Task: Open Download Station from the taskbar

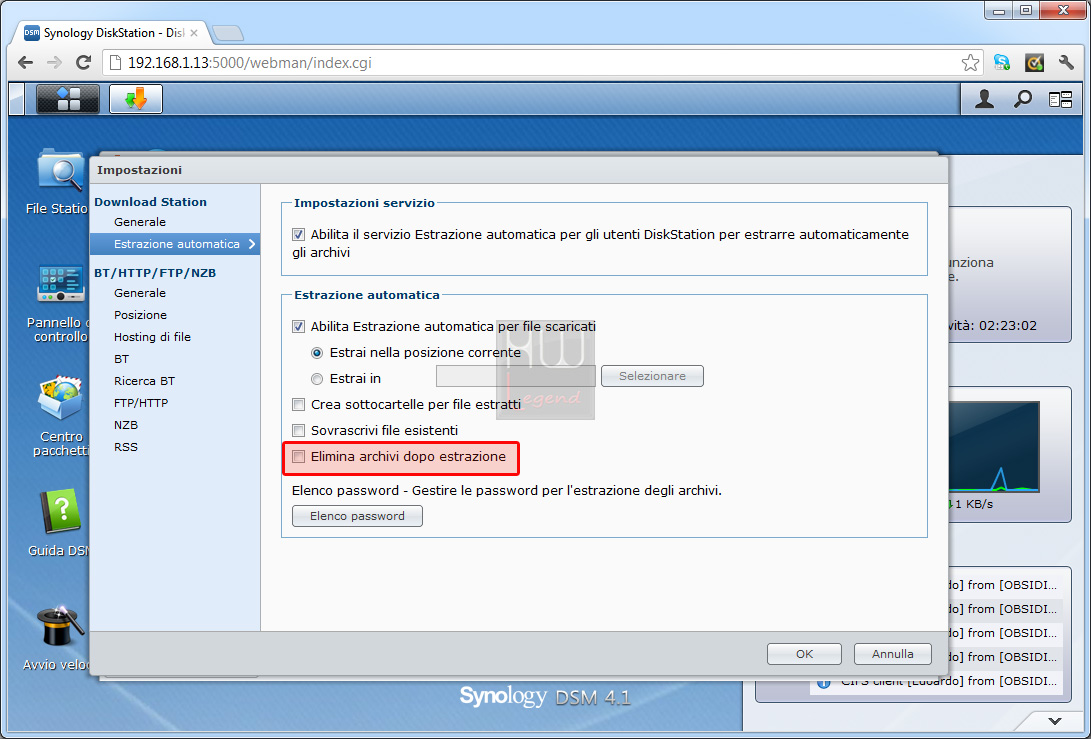Action: (136, 99)
